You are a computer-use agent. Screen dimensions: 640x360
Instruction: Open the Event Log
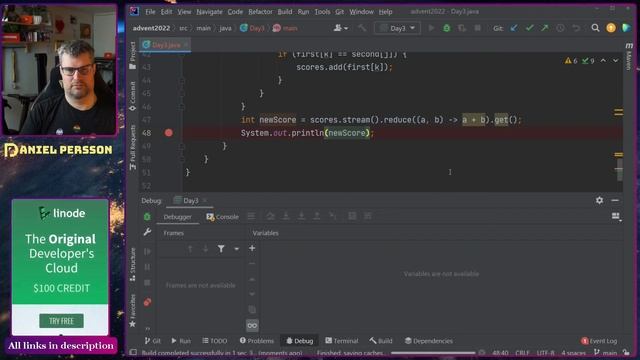(599, 341)
